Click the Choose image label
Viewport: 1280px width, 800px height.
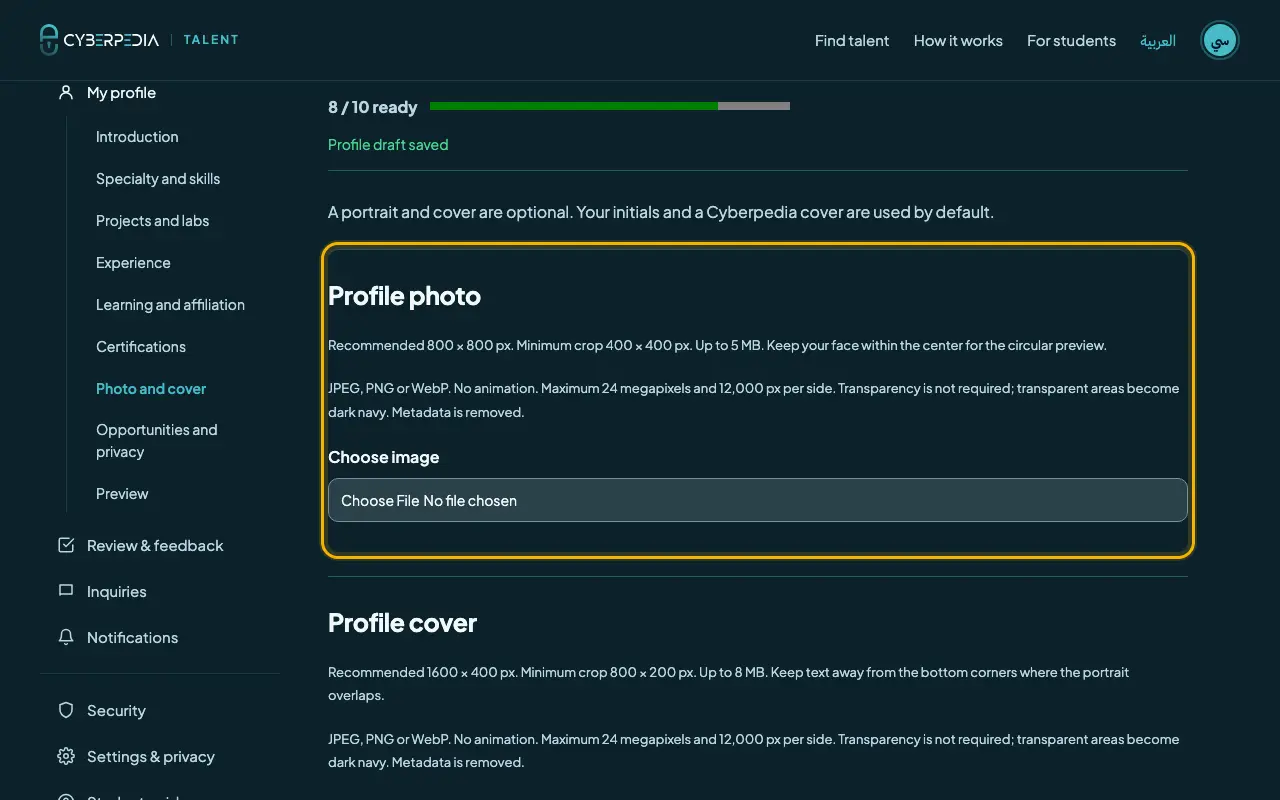(384, 457)
